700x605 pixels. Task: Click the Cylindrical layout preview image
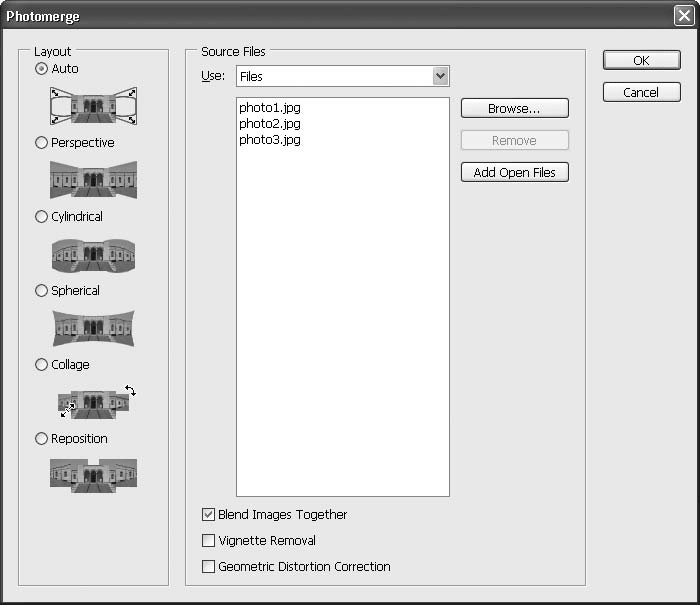pos(93,254)
